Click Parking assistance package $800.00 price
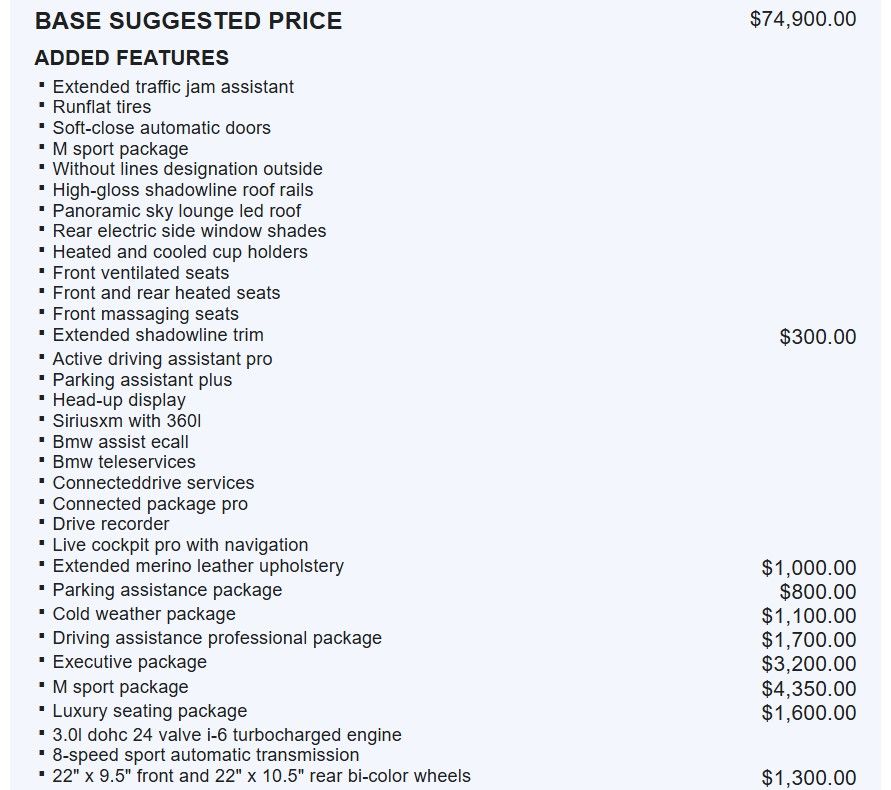 tap(818, 592)
